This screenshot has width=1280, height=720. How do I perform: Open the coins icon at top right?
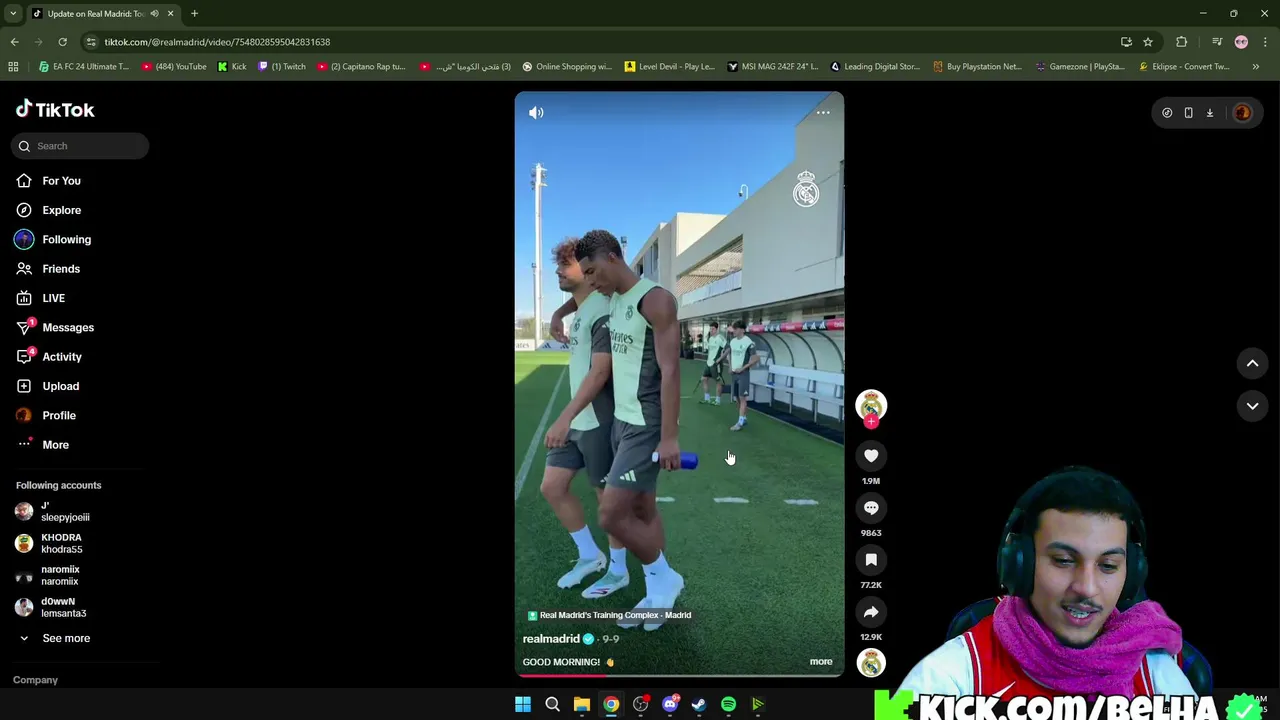[x=1167, y=113]
